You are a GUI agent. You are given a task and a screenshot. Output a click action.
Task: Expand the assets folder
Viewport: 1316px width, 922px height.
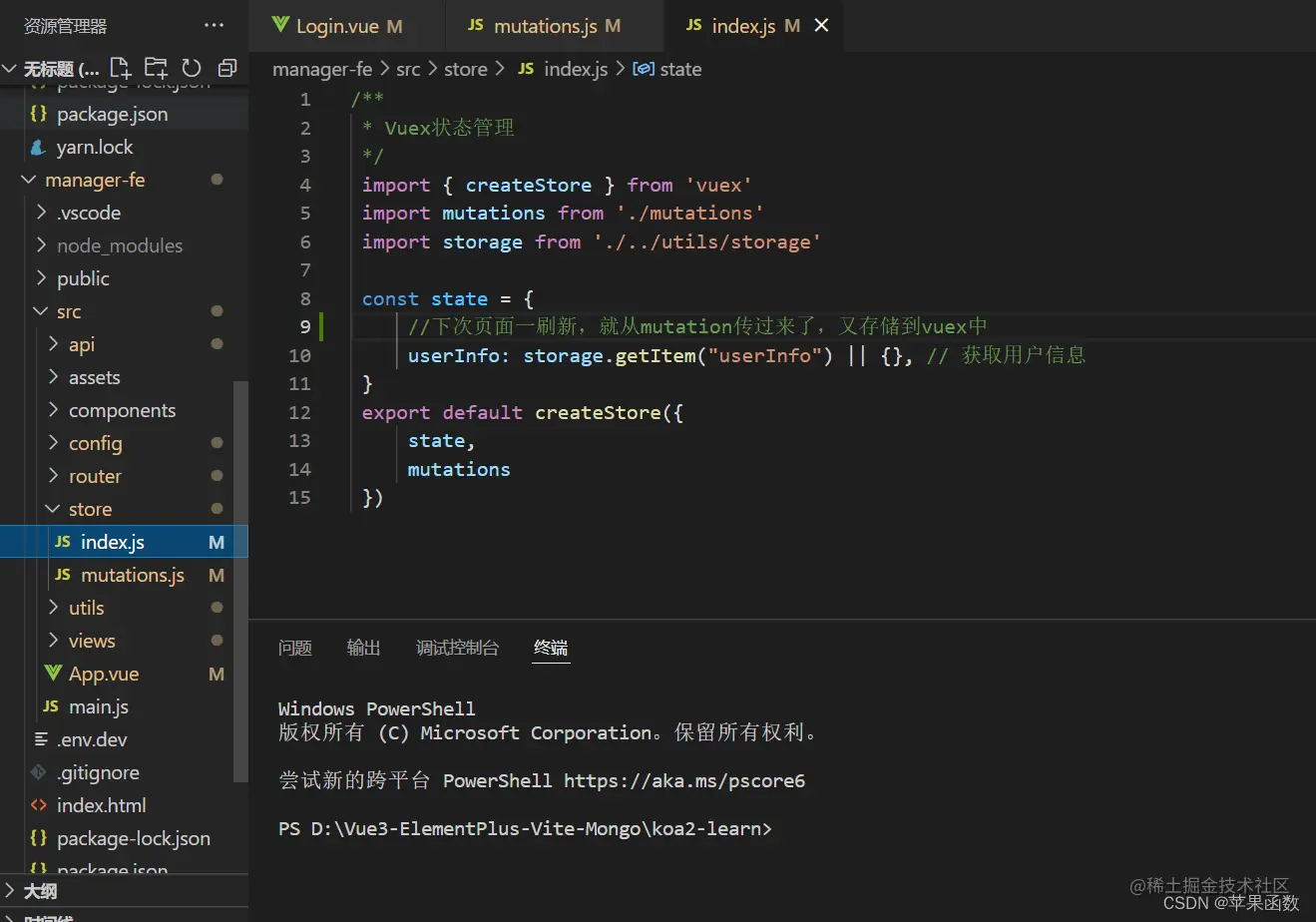click(x=124, y=377)
